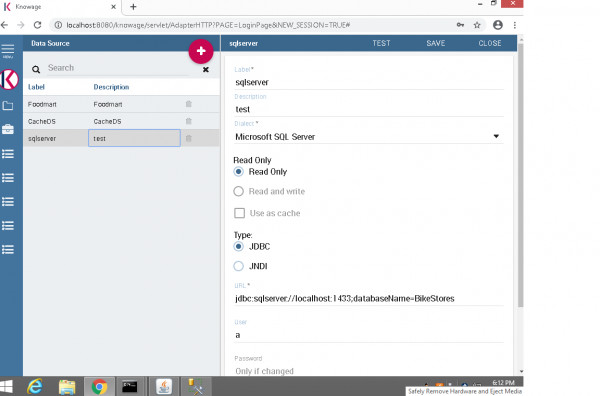Sort list by Description column
600x396 pixels.
pos(111,87)
